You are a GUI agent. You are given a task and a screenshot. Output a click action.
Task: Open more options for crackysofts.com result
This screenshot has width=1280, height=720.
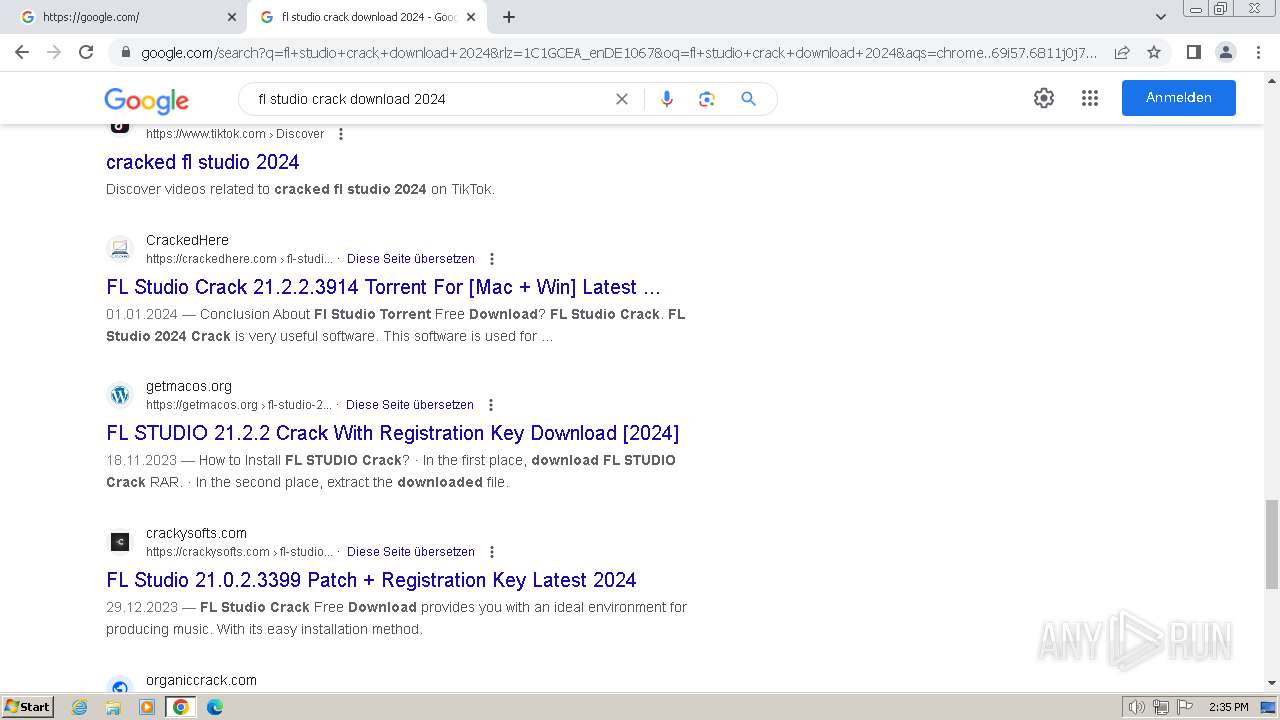click(491, 552)
